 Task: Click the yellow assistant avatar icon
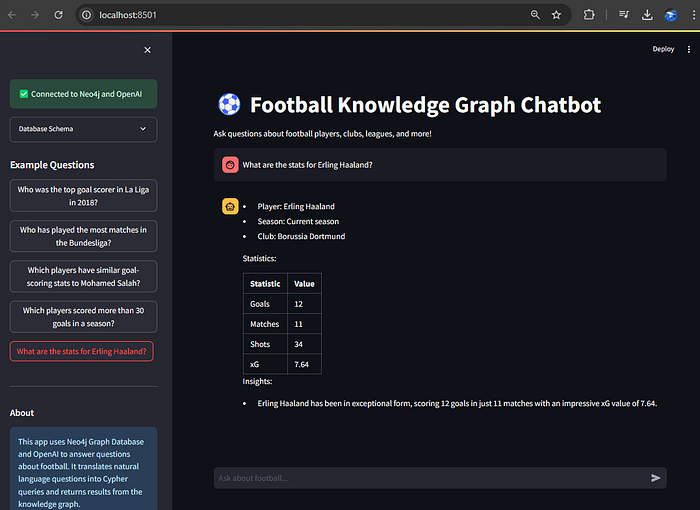(230, 206)
